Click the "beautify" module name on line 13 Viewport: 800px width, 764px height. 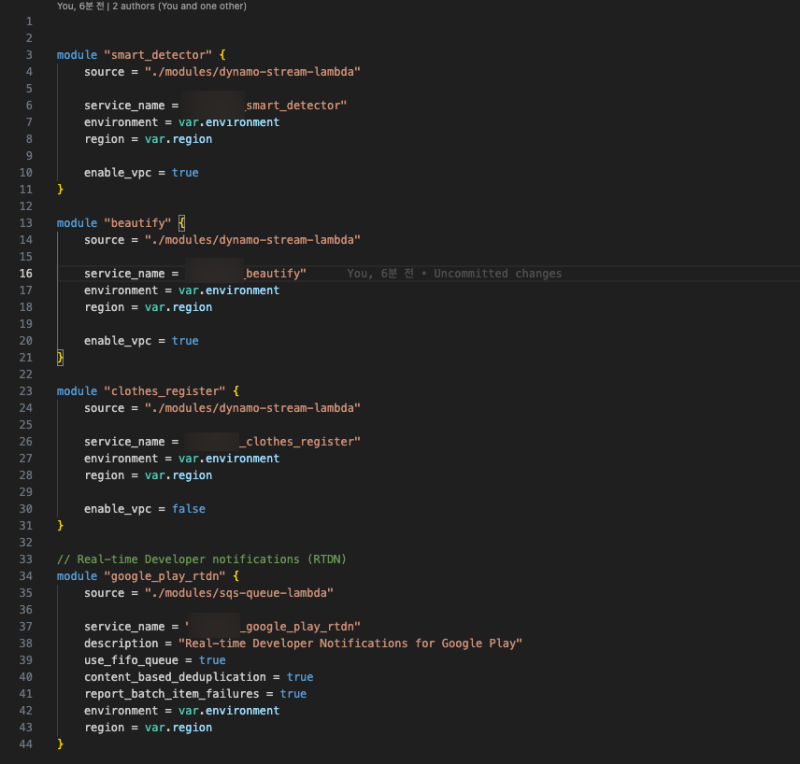tap(137, 223)
